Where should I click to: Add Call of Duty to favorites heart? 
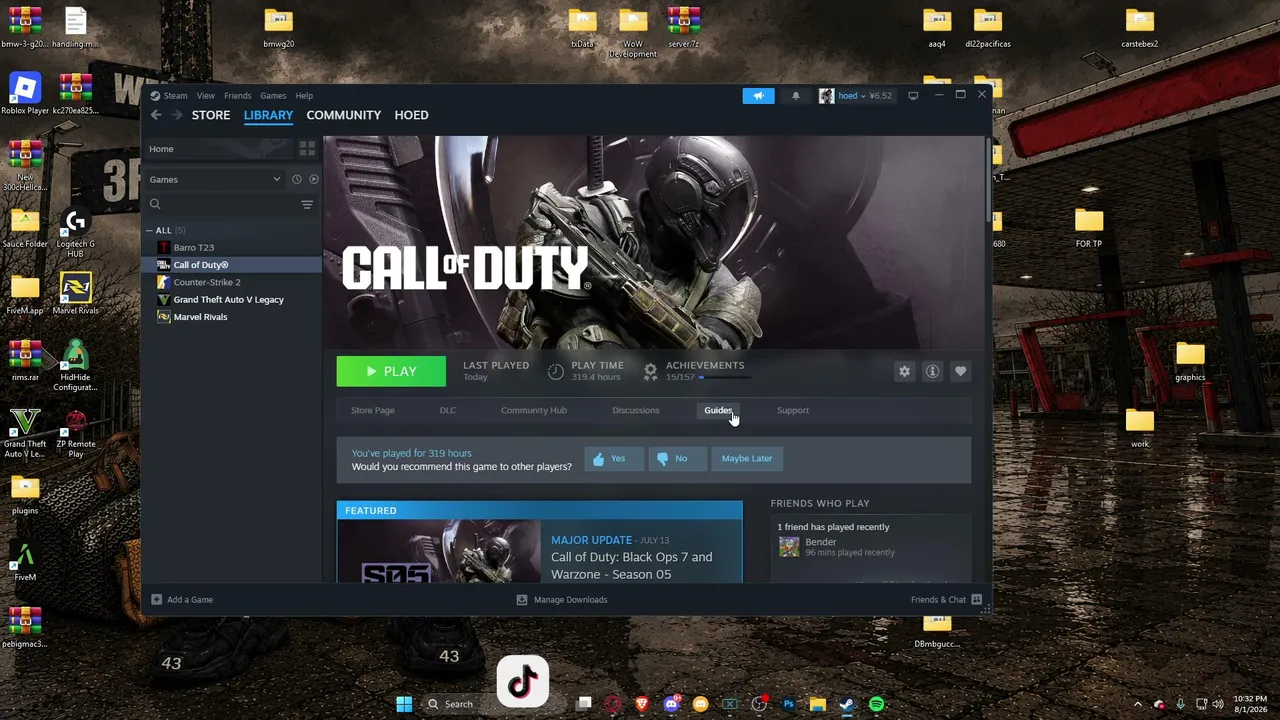[x=960, y=372]
